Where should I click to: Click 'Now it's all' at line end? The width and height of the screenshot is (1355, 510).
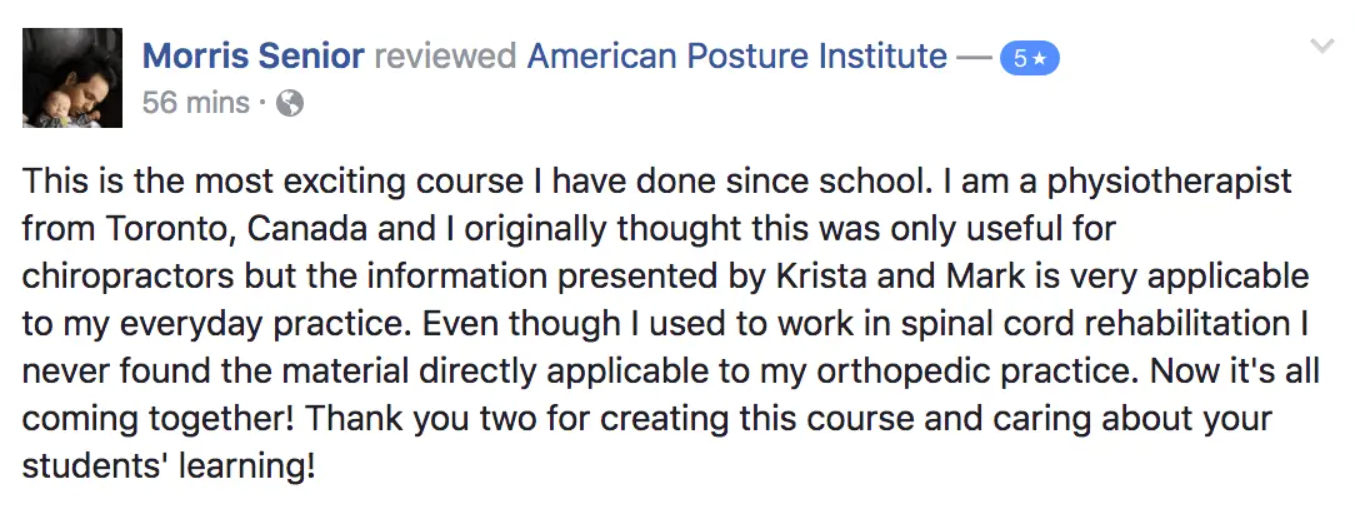[x=1234, y=371]
